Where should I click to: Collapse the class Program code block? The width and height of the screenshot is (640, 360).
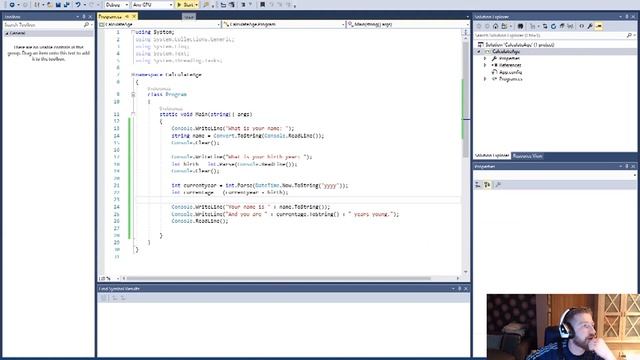coord(133,94)
